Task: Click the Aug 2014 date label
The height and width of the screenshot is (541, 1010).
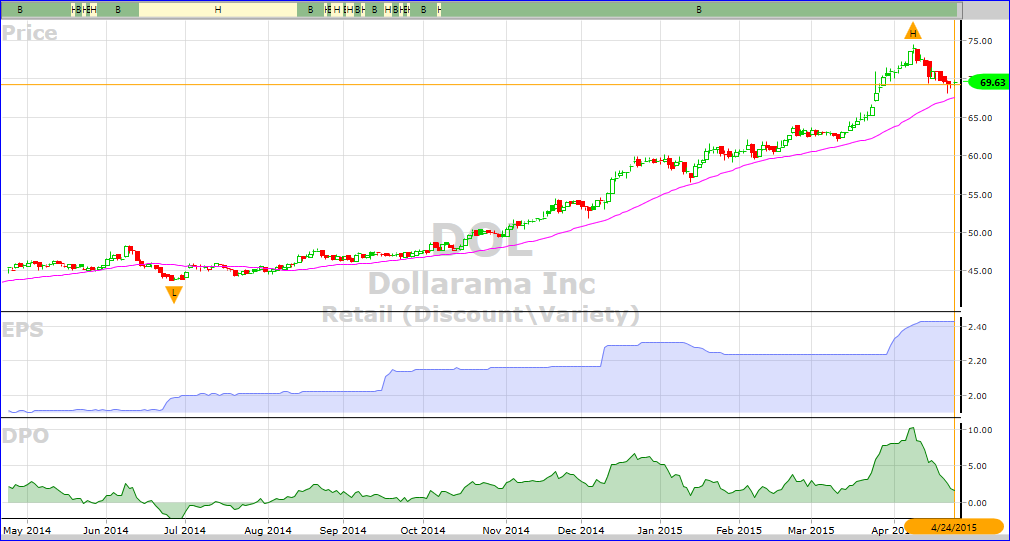Action: [268, 531]
